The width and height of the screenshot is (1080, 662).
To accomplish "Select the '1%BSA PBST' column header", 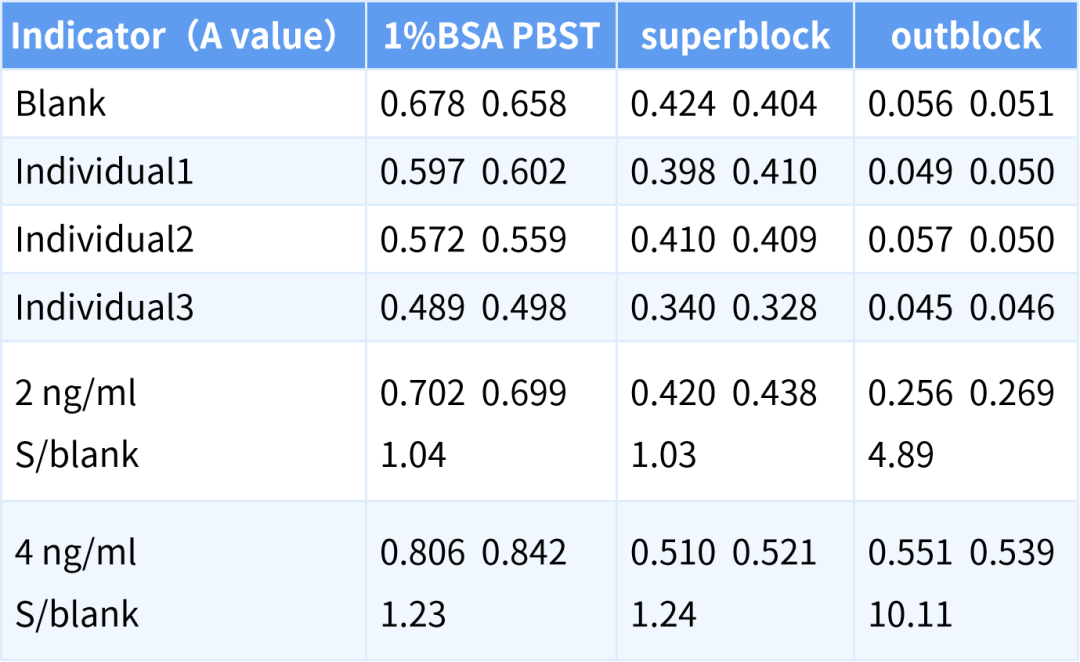I will 491,36.
